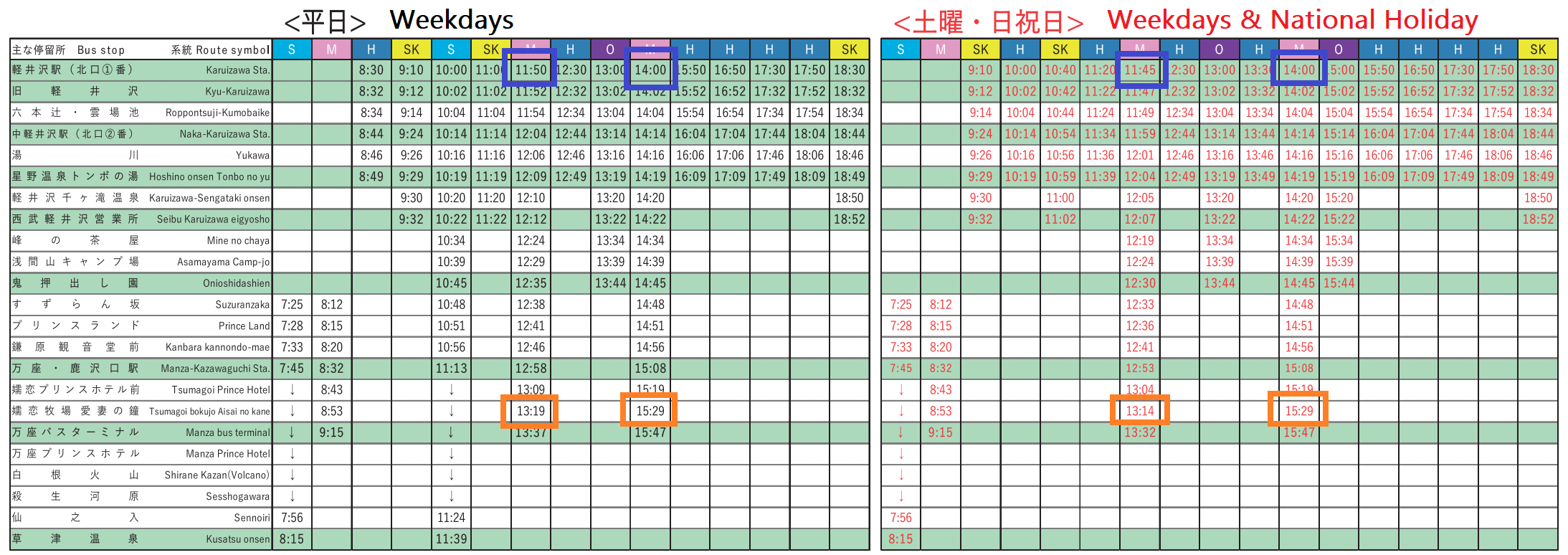This screenshot has height=555, width=1568.
Task: Click the Route symbol column header
Action: tap(220, 49)
